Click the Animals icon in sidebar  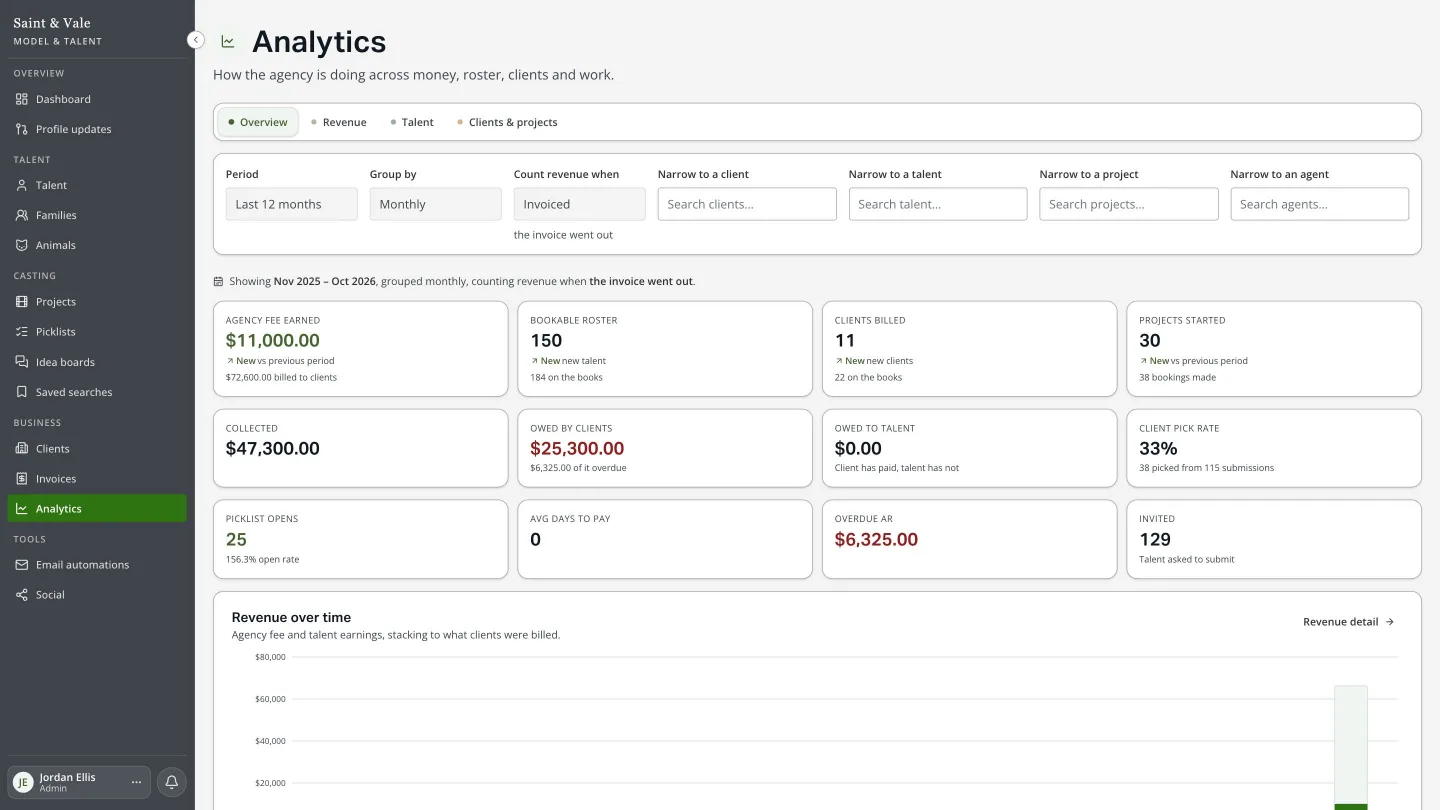[22, 245]
